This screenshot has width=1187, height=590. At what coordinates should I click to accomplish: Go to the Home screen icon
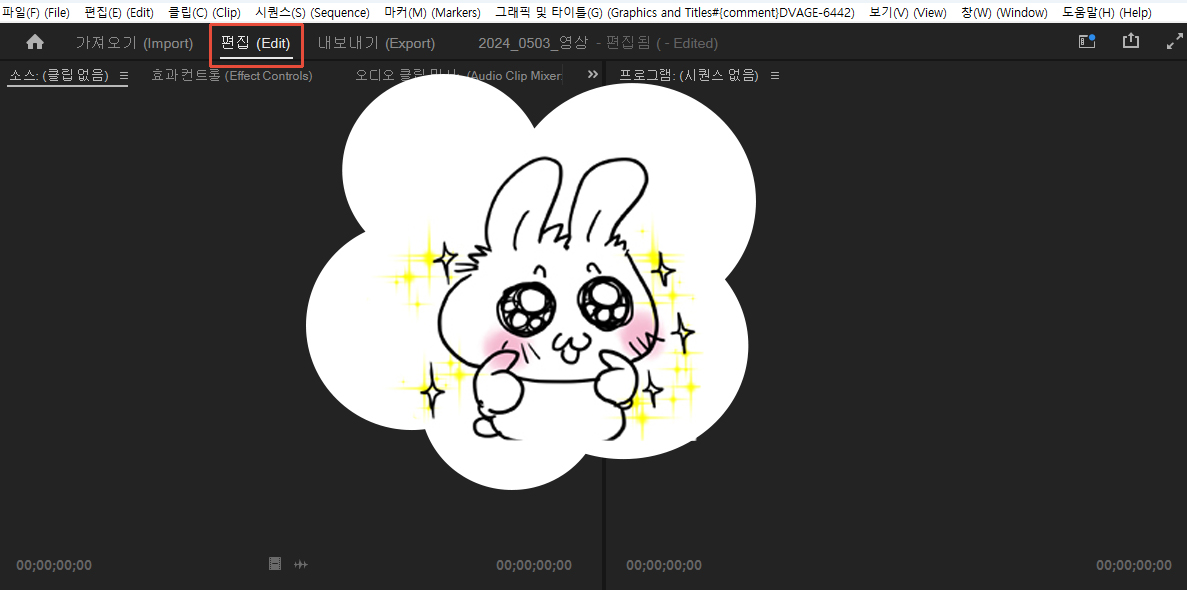coord(35,42)
